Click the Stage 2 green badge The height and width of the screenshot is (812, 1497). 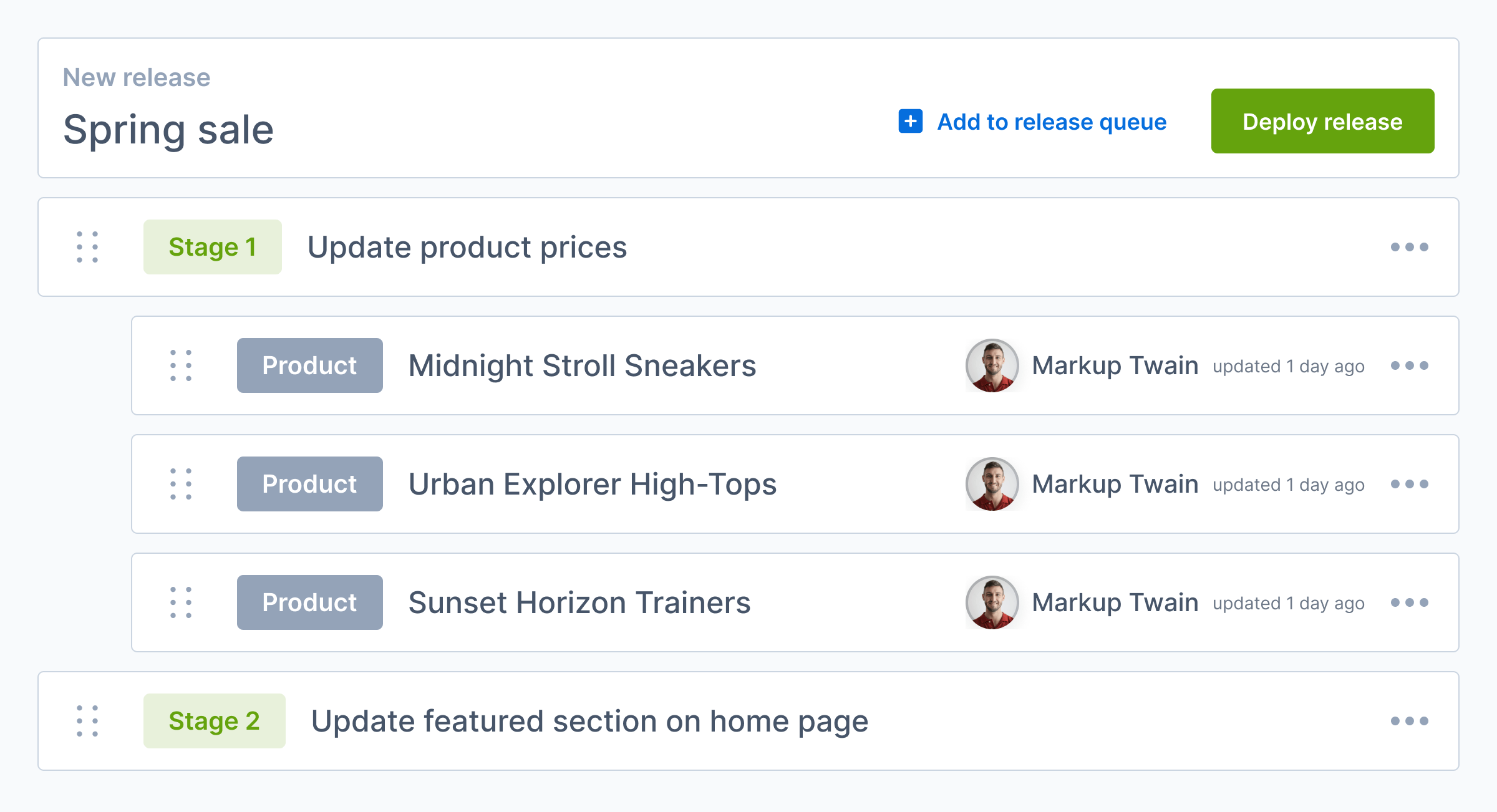[215, 721]
